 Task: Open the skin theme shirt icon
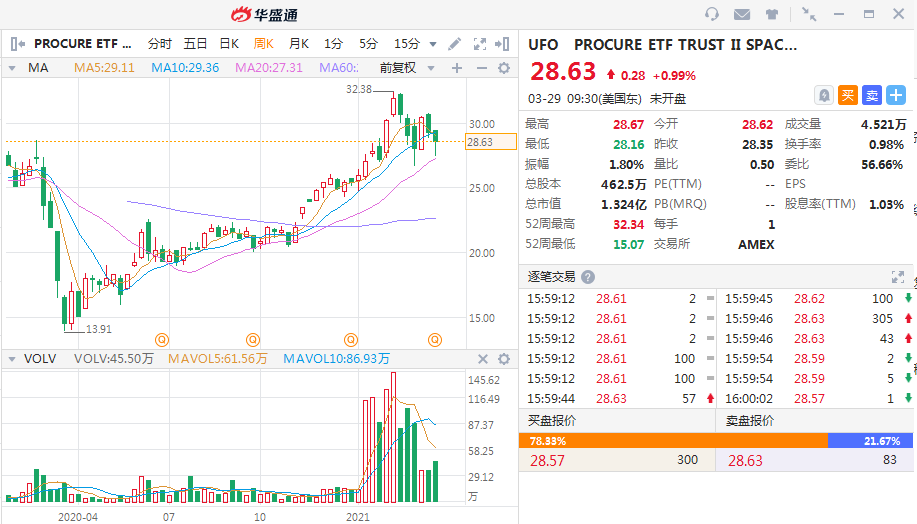pyautogui.click(x=772, y=14)
